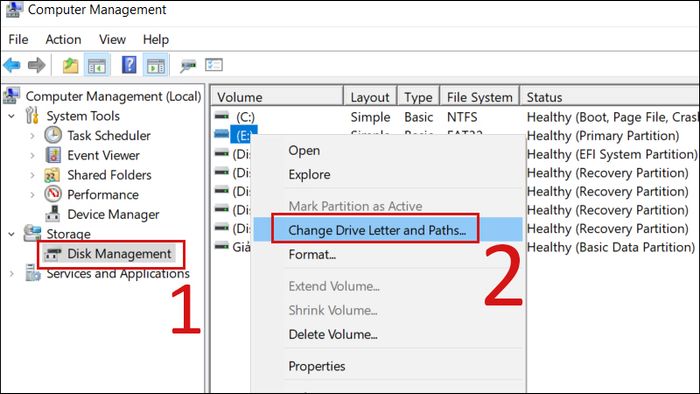The height and width of the screenshot is (394, 700).
Task: Sort by the Type column header
Action: 418,97
